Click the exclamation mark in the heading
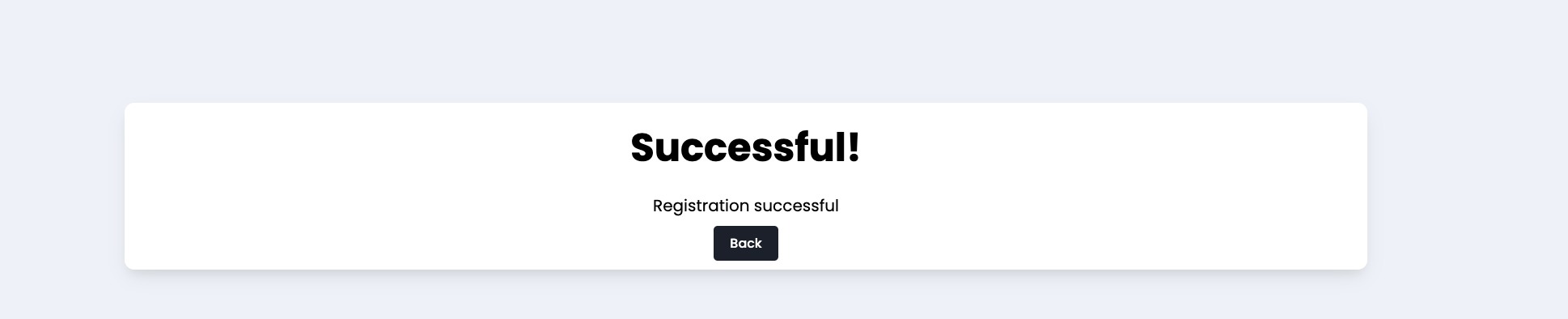 click(853, 148)
